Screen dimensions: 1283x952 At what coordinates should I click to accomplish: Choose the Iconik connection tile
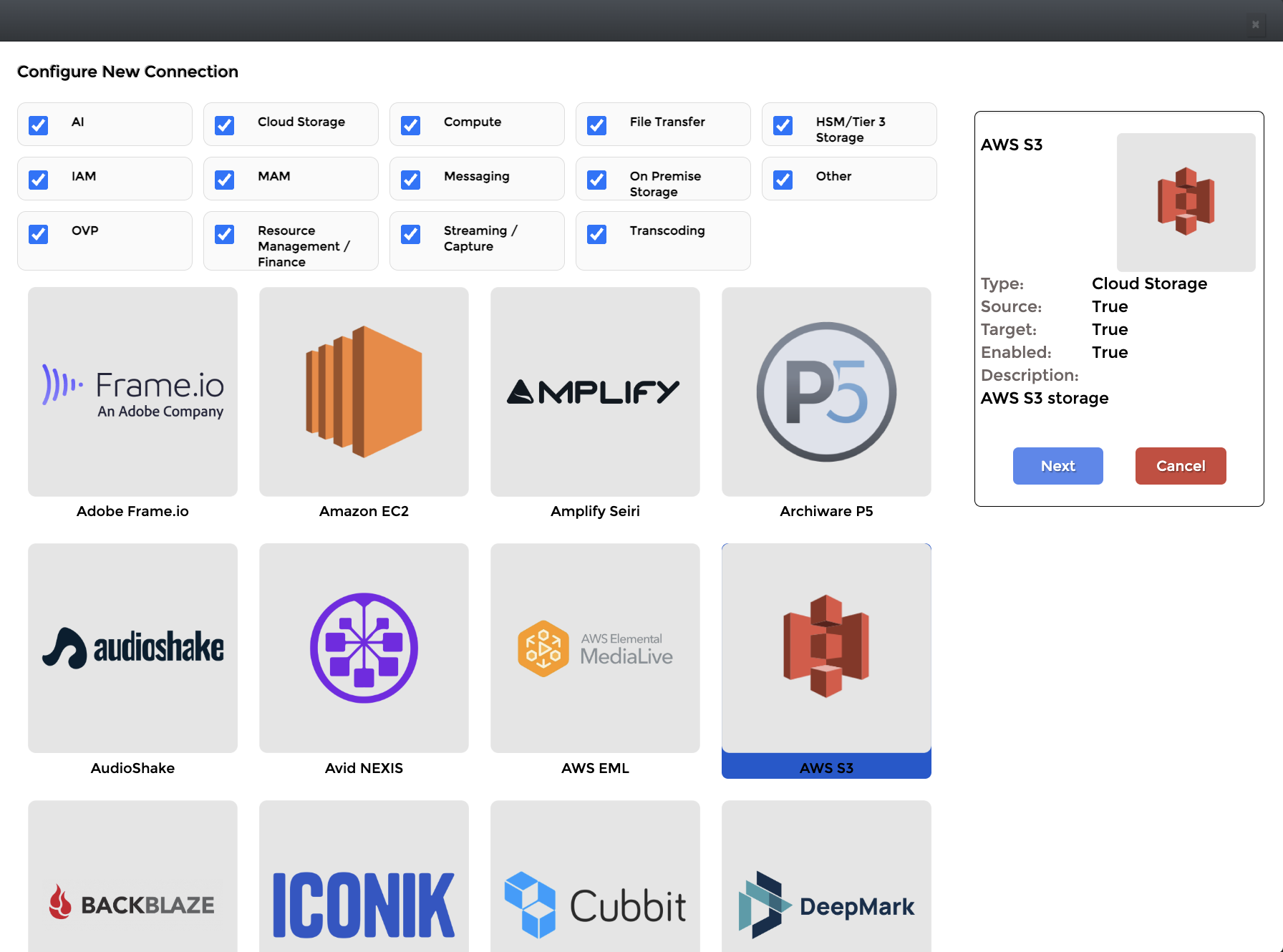[364, 888]
